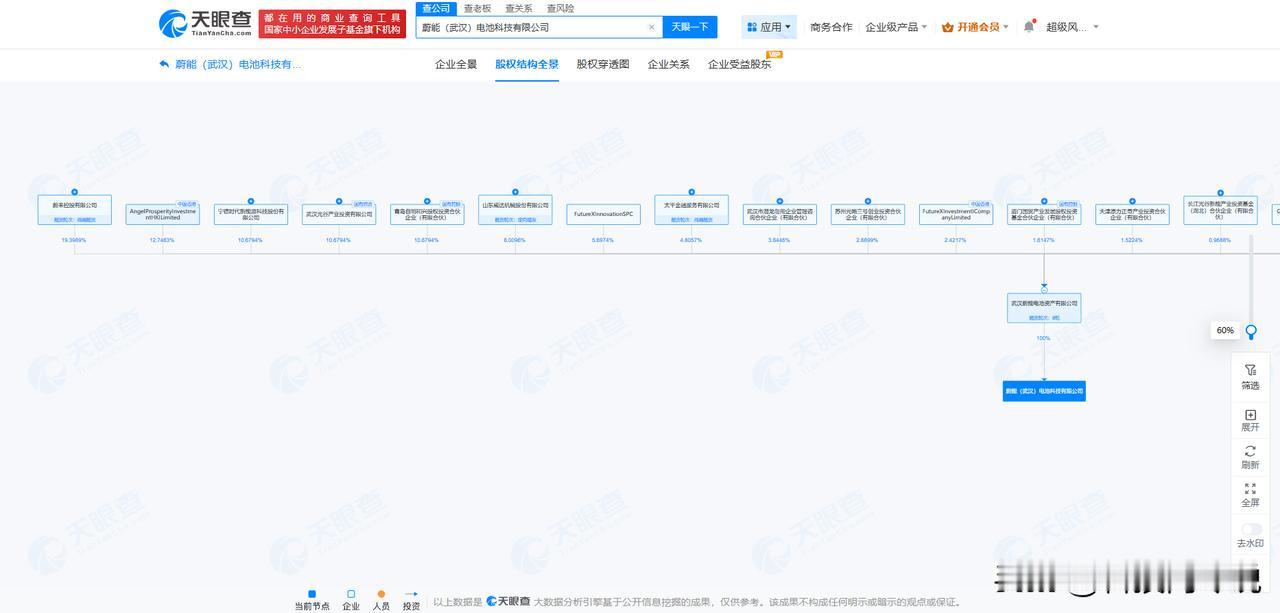Click the 人员 legend icon

pos(381,594)
